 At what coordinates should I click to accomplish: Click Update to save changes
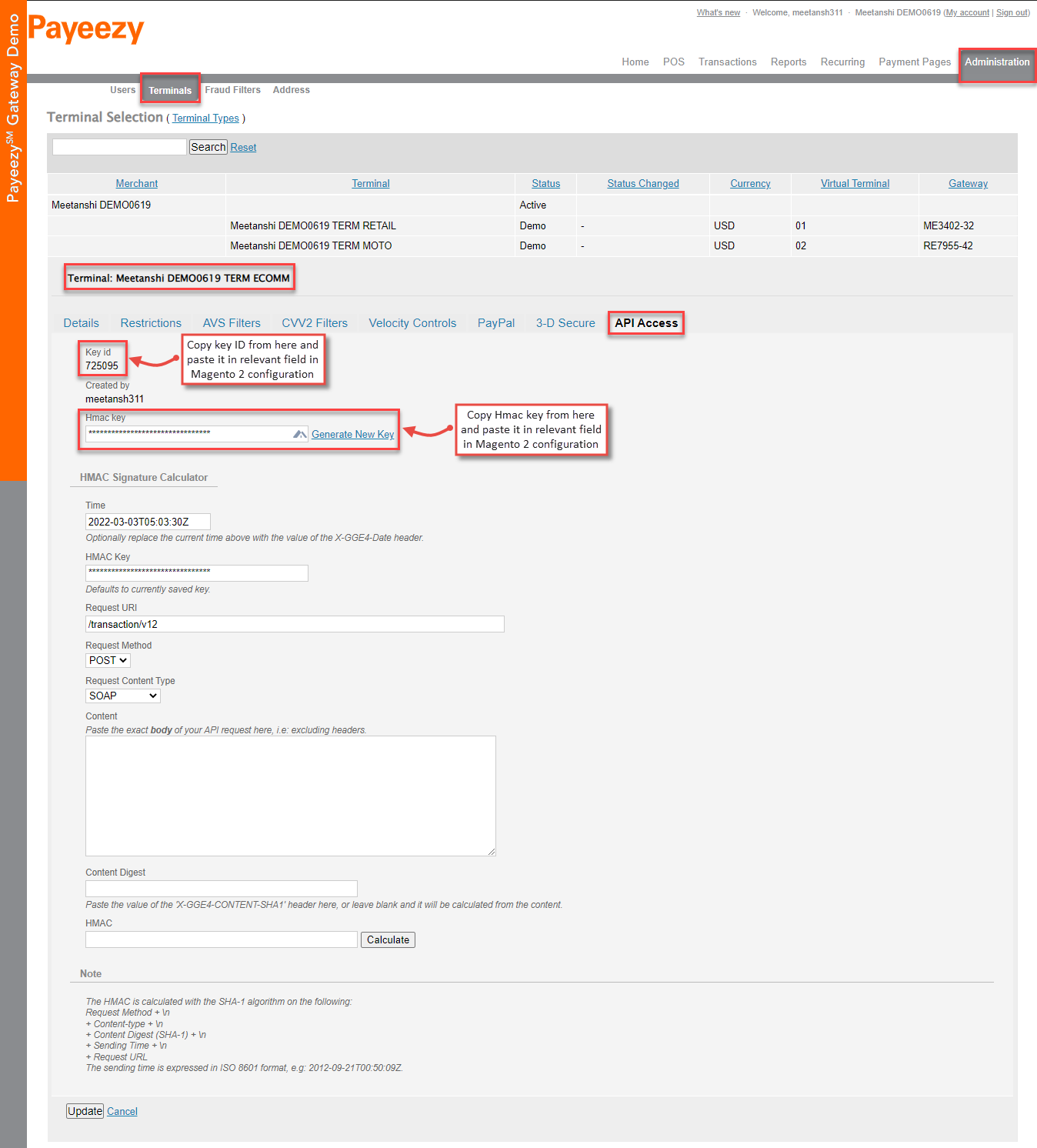tap(85, 1111)
